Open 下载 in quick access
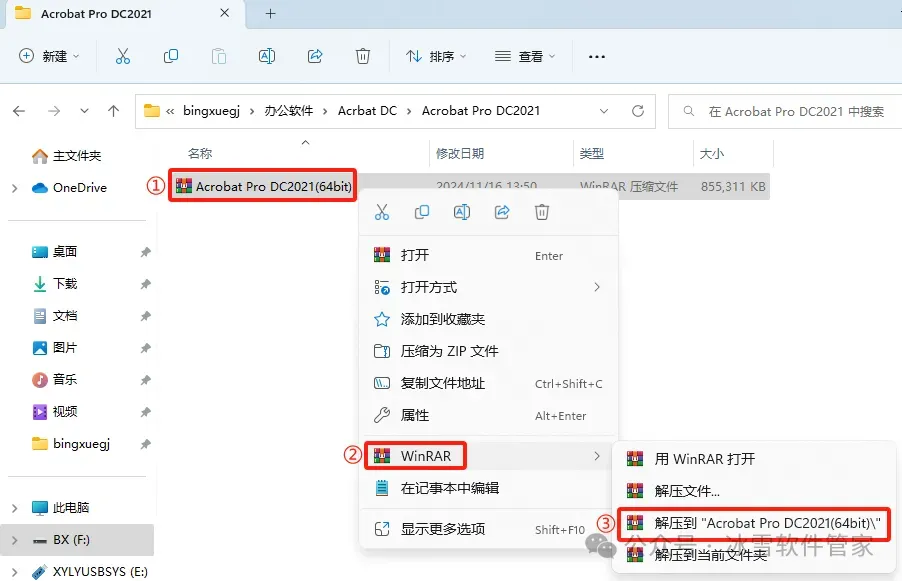 55,284
